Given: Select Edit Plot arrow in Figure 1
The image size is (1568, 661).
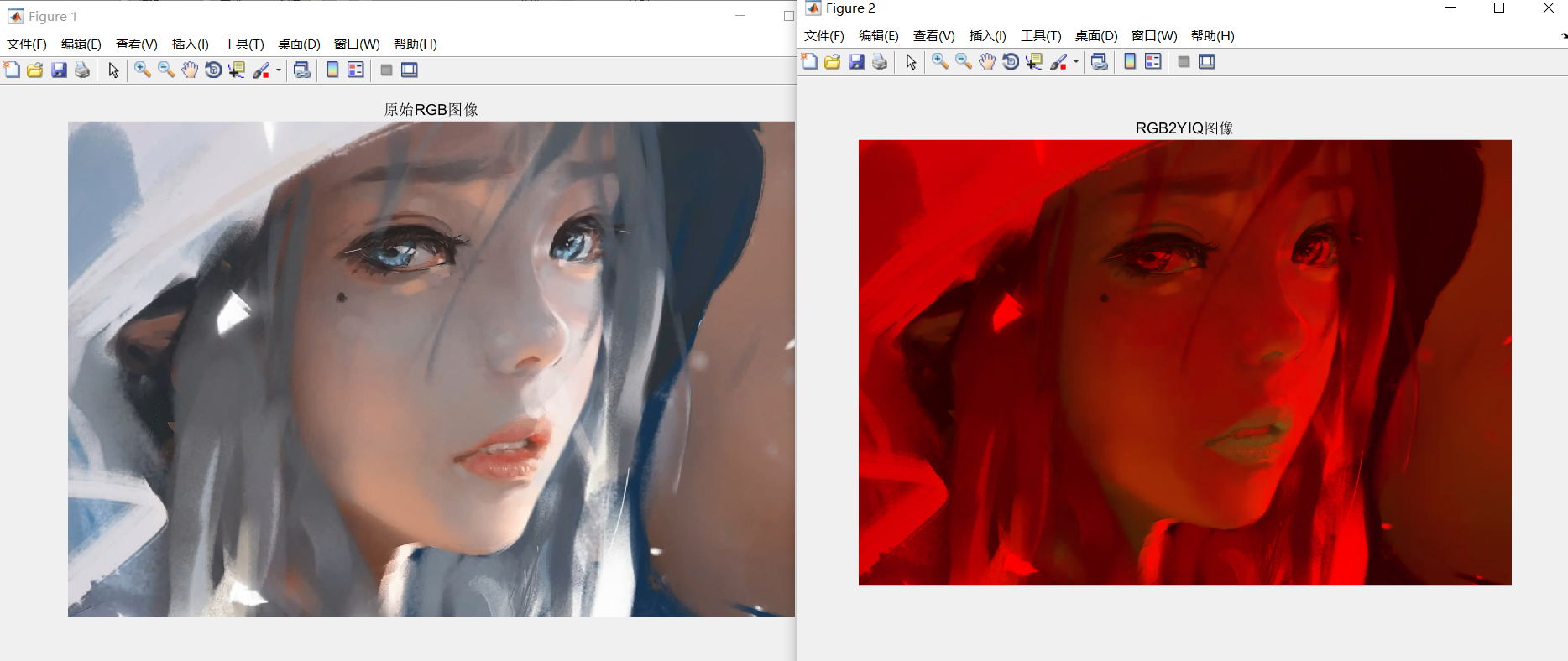Looking at the screenshot, I should 113,70.
